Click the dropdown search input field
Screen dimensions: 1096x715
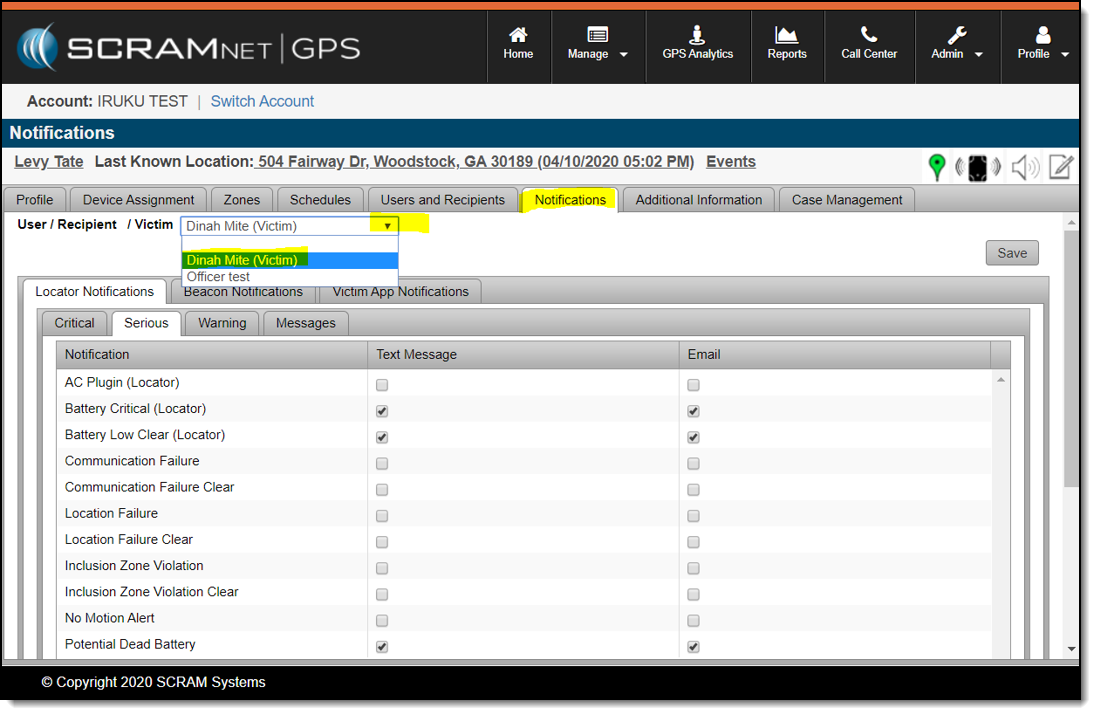point(290,243)
